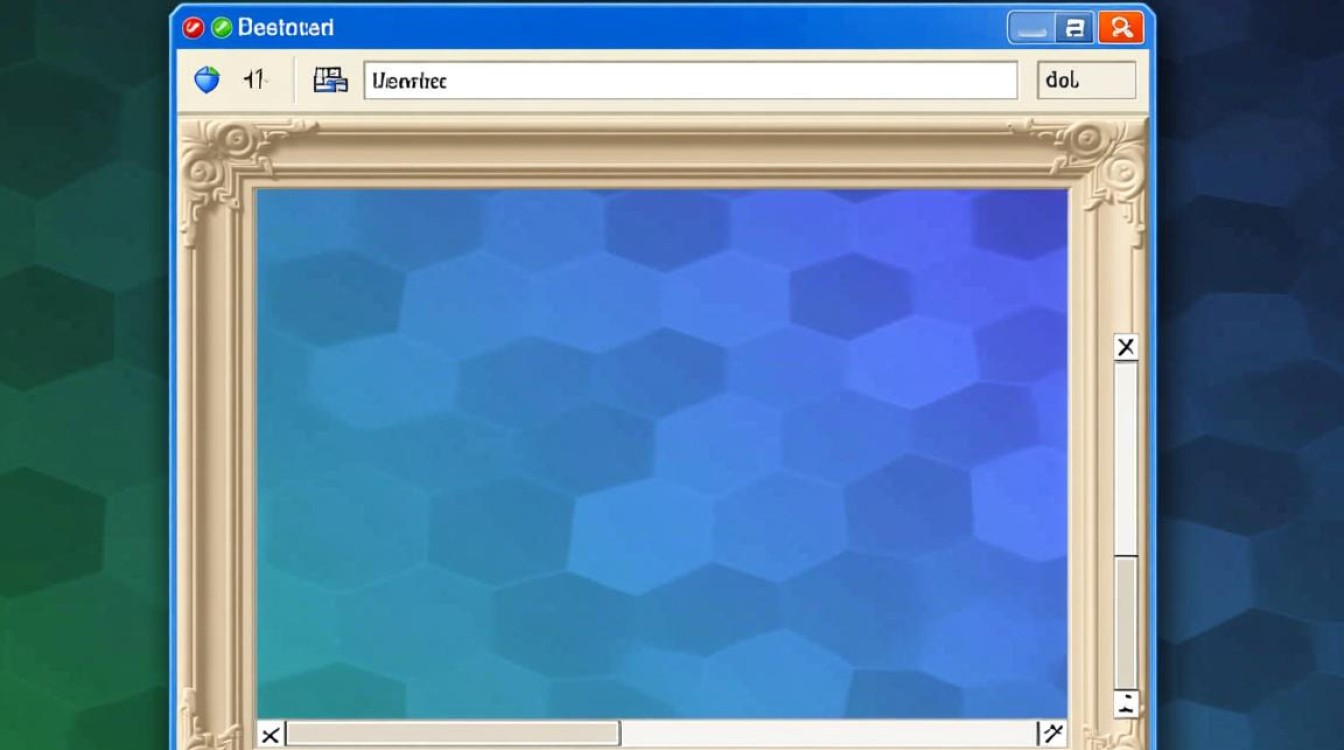Minimize the Deetoterd window

[x=1031, y=28]
